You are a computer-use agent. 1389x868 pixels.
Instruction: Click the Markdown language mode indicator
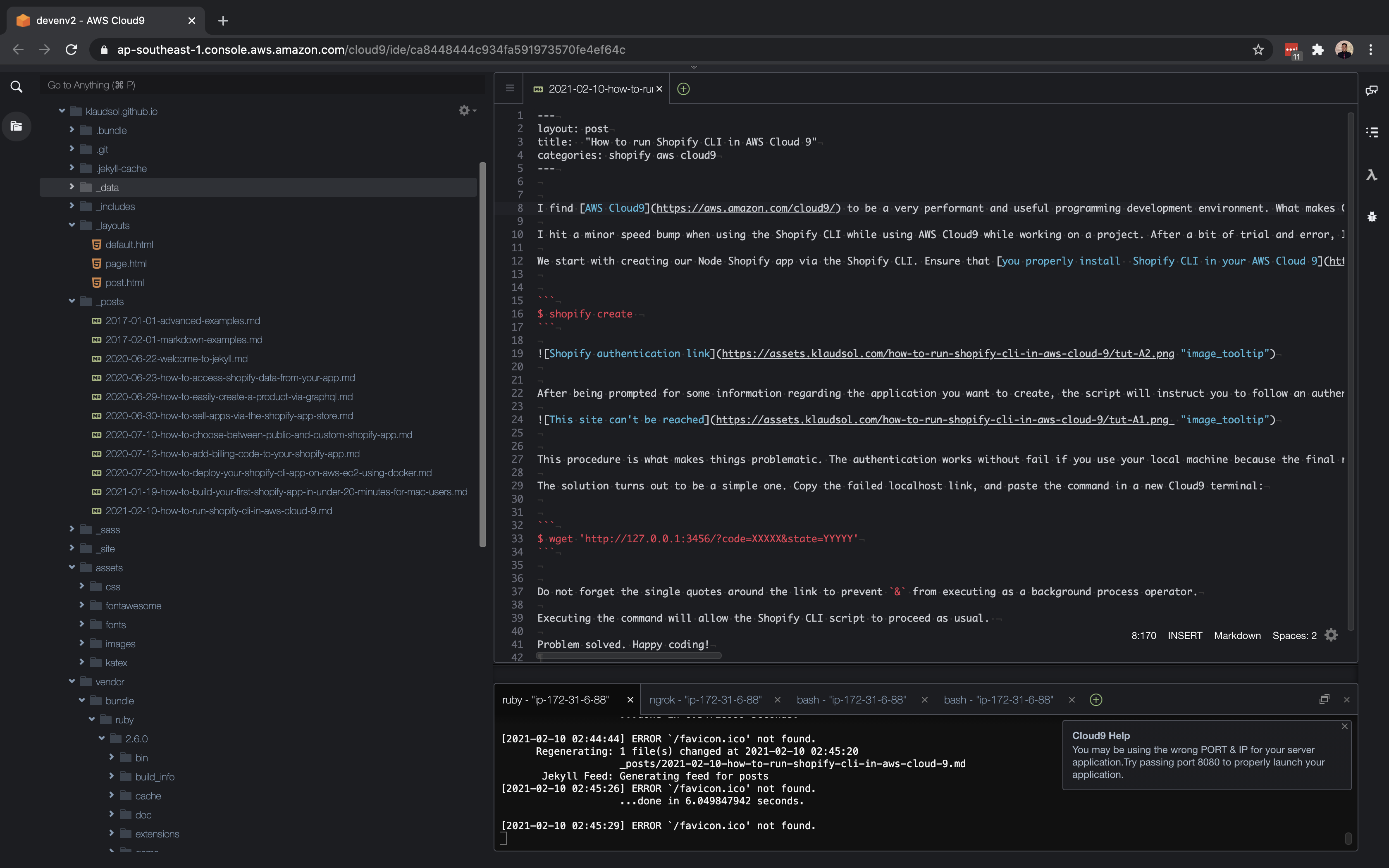click(1236, 635)
